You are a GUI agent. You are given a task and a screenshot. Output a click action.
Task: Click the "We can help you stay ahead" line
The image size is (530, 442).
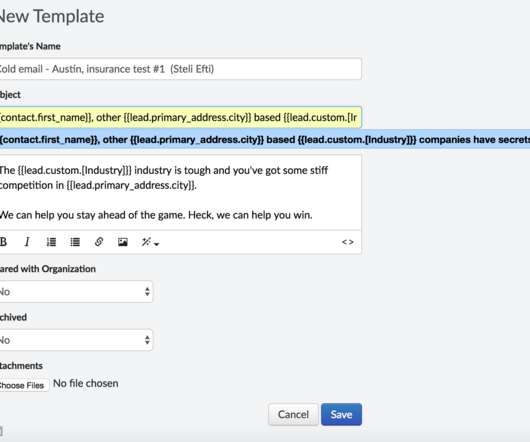click(156, 215)
